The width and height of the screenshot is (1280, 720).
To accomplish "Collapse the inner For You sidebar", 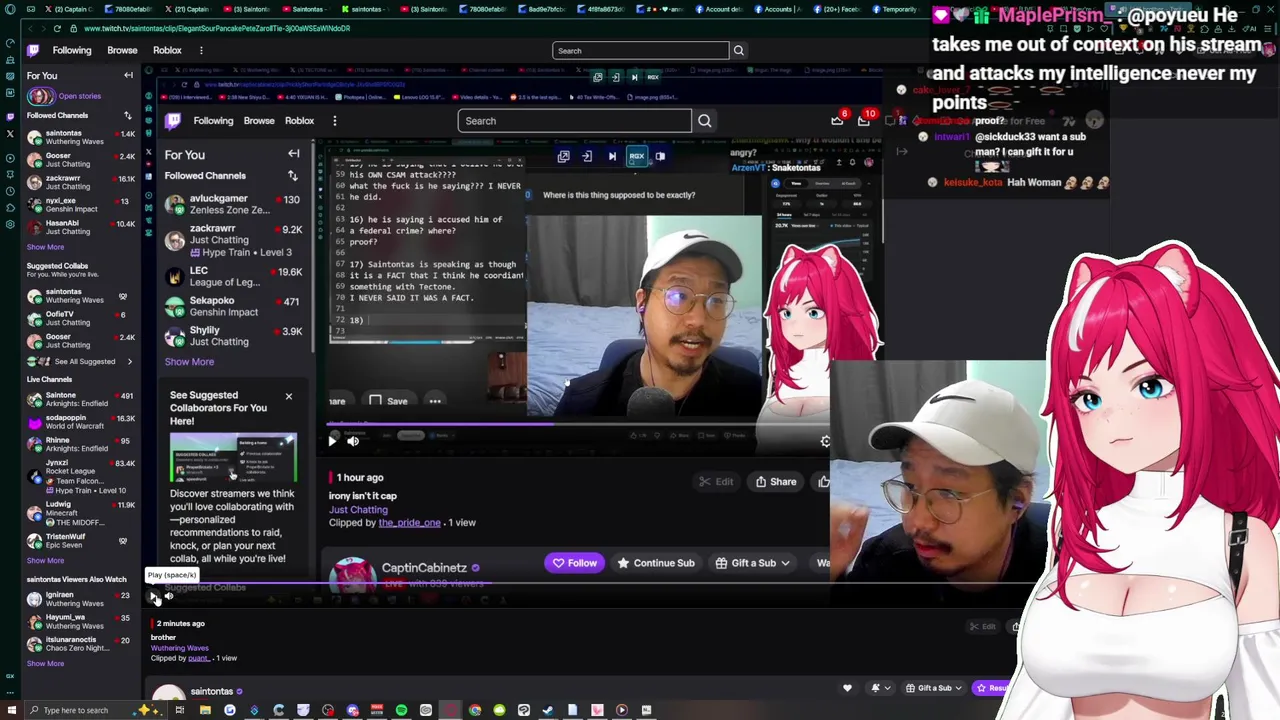I will click(x=293, y=154).
